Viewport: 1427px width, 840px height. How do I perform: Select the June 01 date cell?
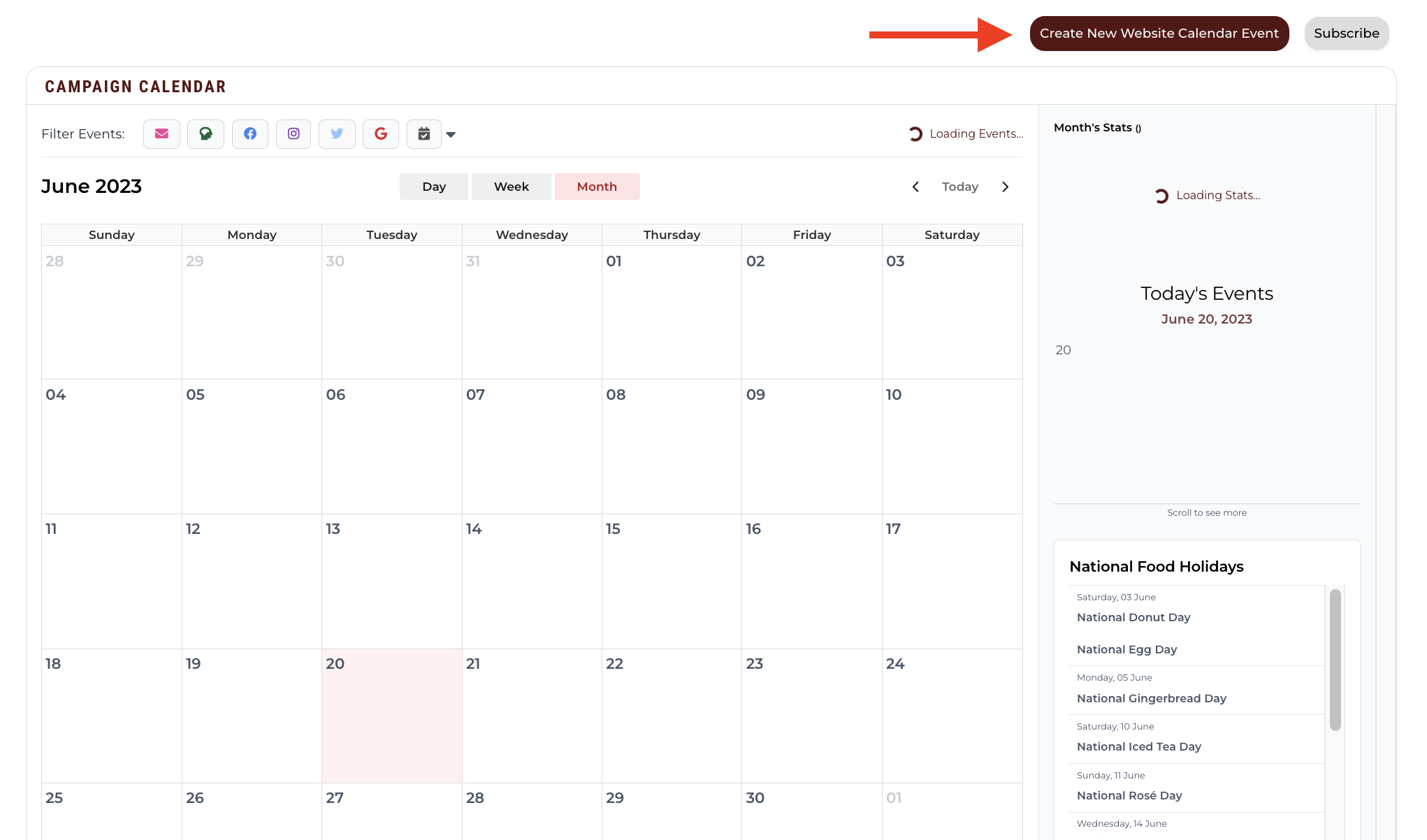pyautogui.click(x=672, y=312)
